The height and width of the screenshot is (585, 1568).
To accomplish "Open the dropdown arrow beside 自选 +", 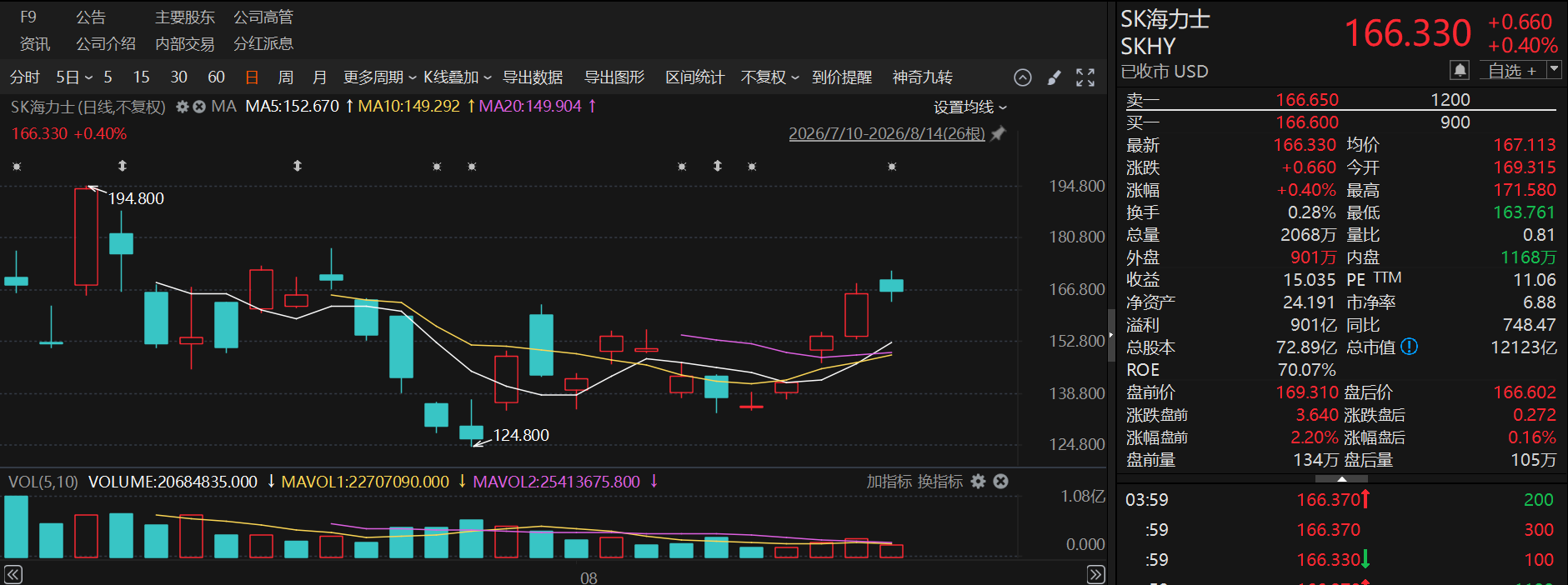I will pos(1554,71).
